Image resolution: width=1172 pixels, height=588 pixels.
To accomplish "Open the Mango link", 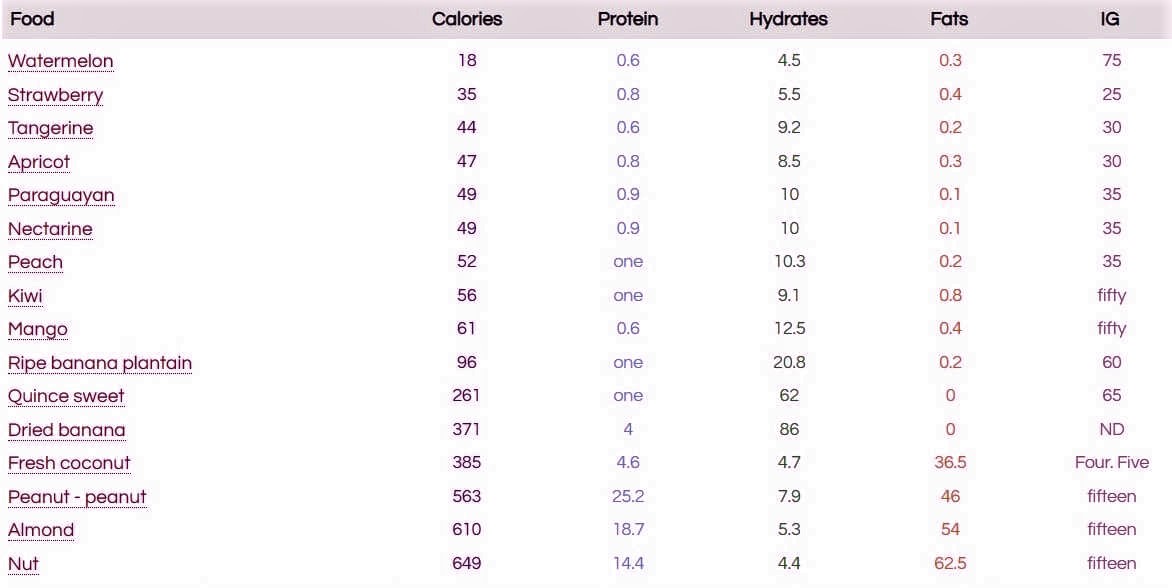I will [37, 329].
